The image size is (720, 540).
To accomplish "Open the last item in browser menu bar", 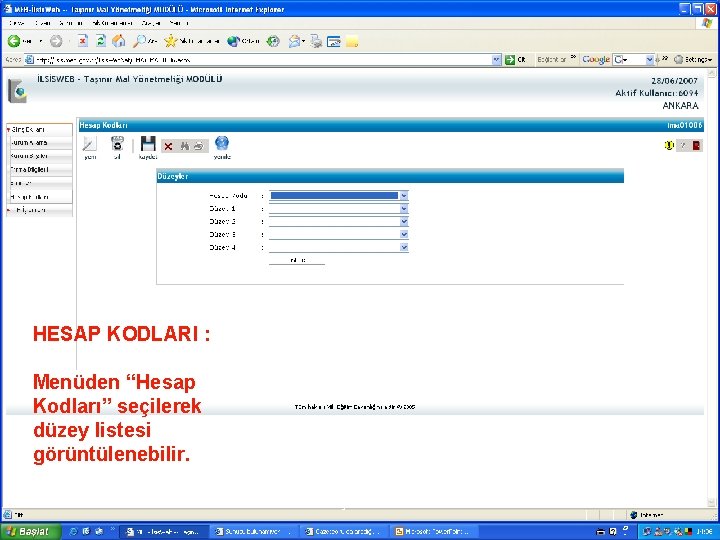I will (x=179, y=22).
